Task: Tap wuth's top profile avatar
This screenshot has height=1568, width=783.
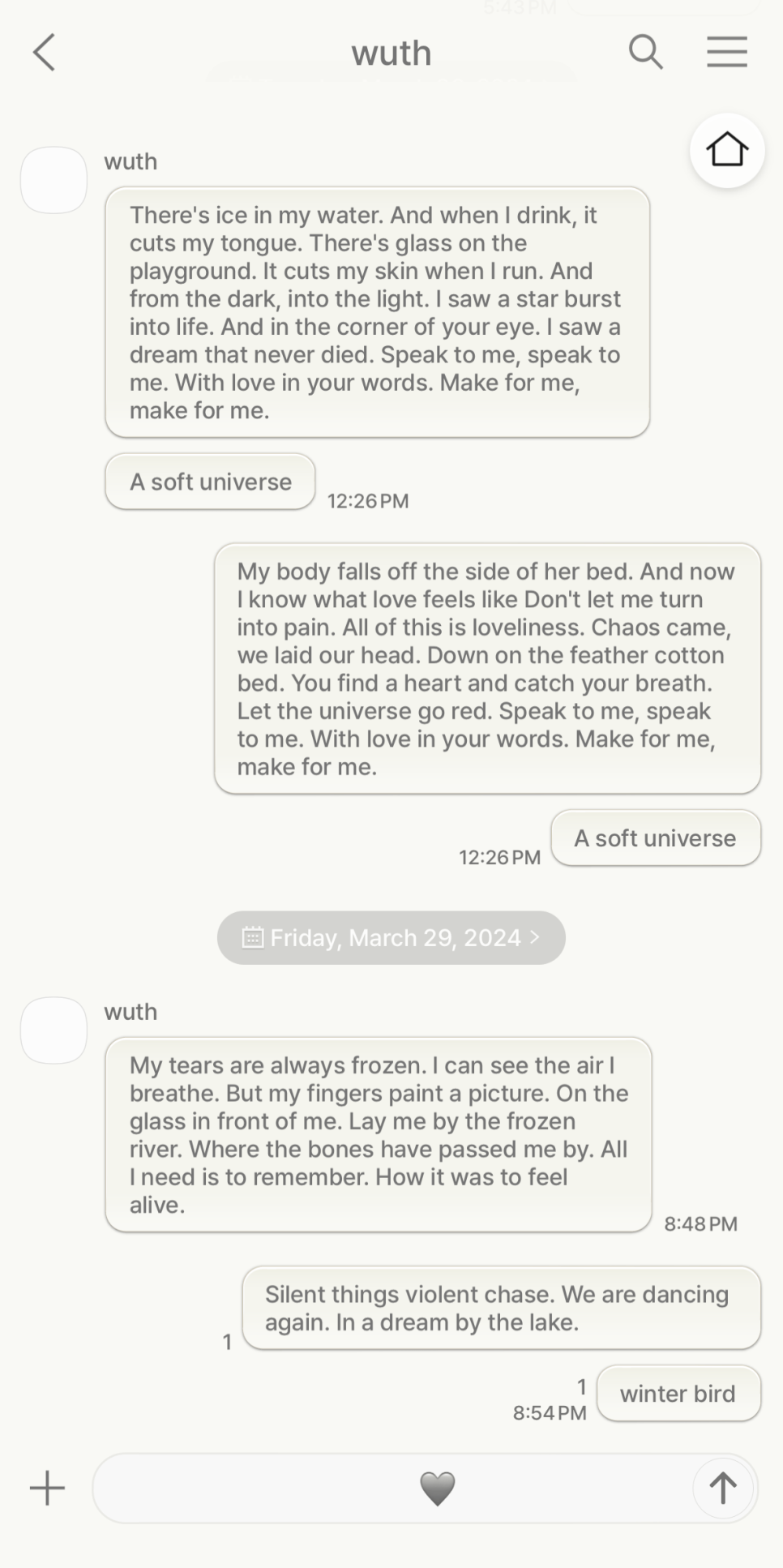Action: point(53,180)
